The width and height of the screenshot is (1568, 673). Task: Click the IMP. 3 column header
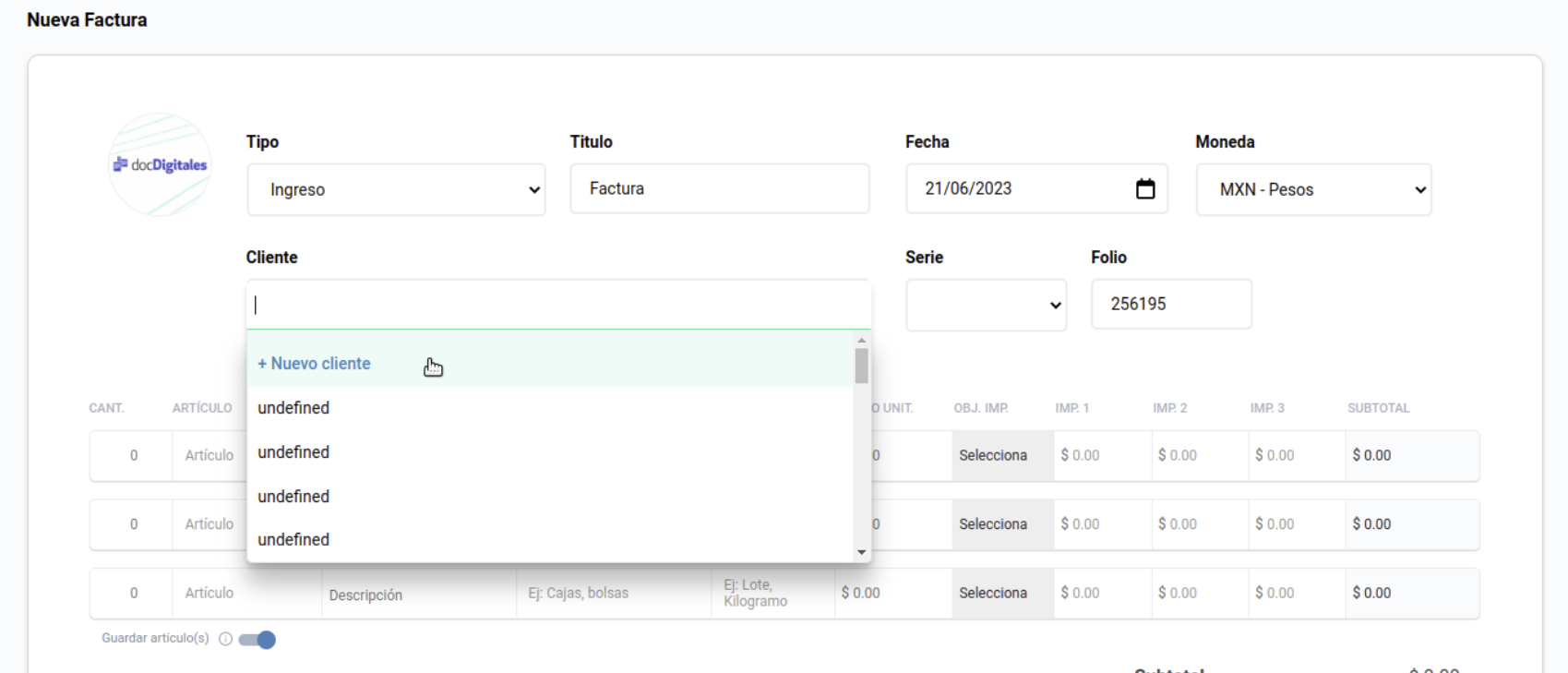(1267, 408)
